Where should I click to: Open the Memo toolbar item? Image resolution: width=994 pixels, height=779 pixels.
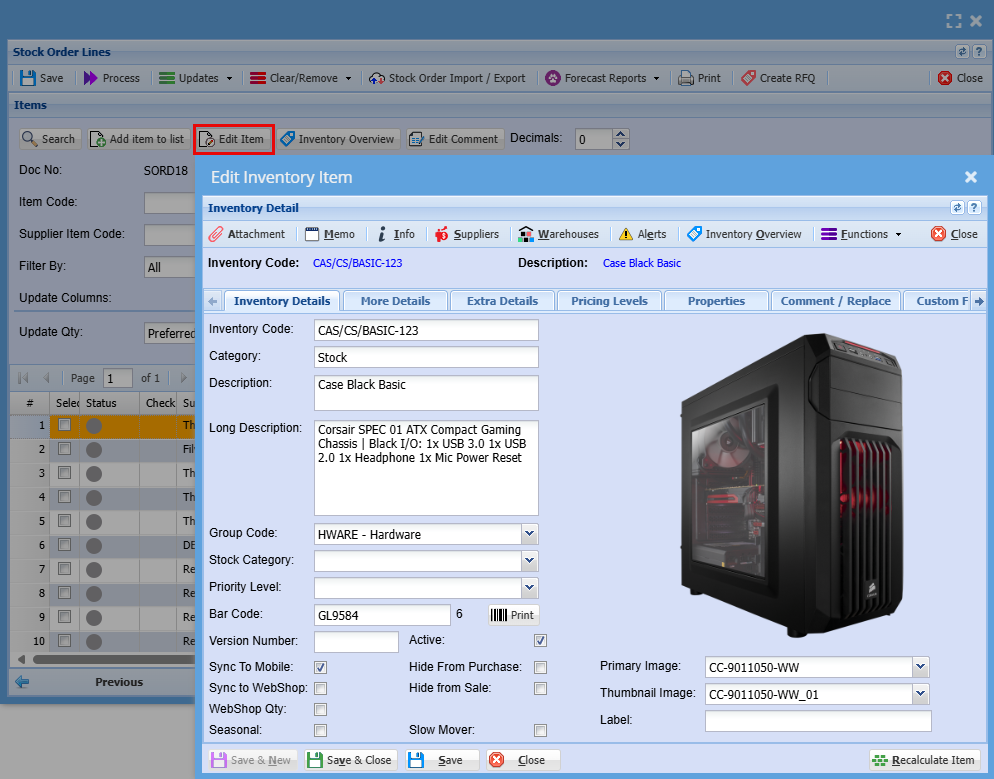329,234
